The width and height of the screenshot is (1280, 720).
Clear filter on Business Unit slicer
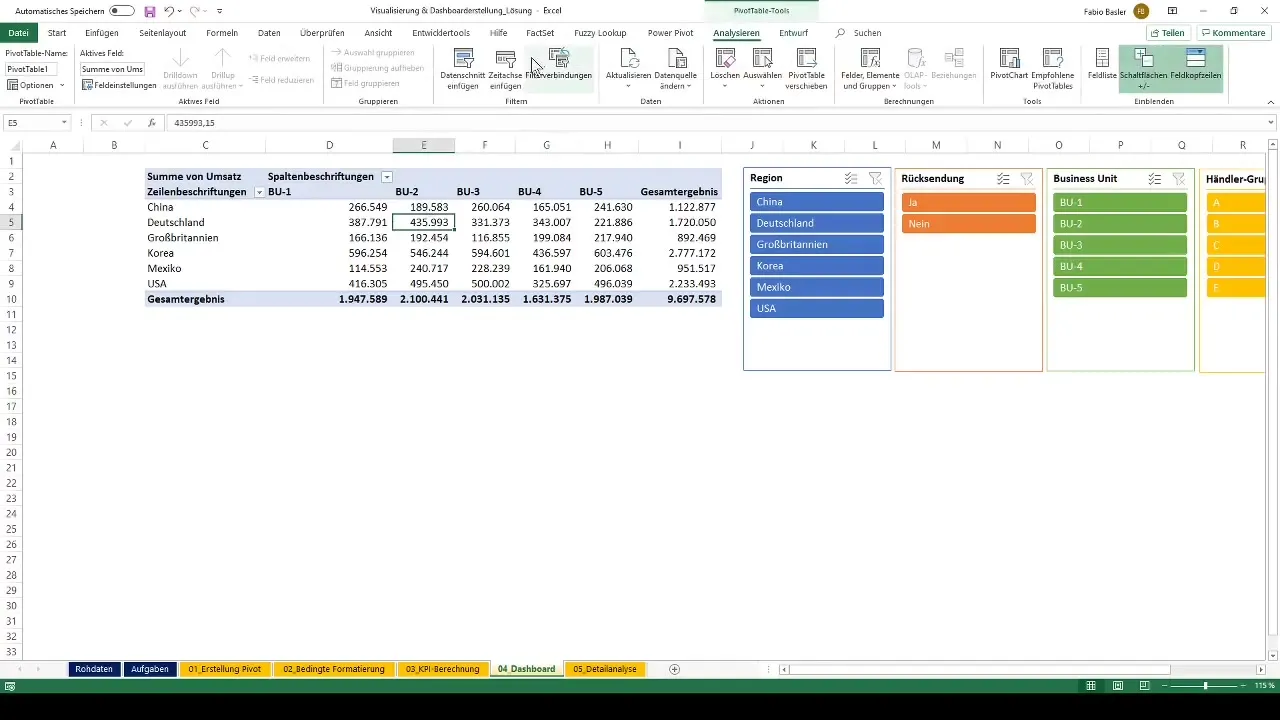click(1179, 178)
